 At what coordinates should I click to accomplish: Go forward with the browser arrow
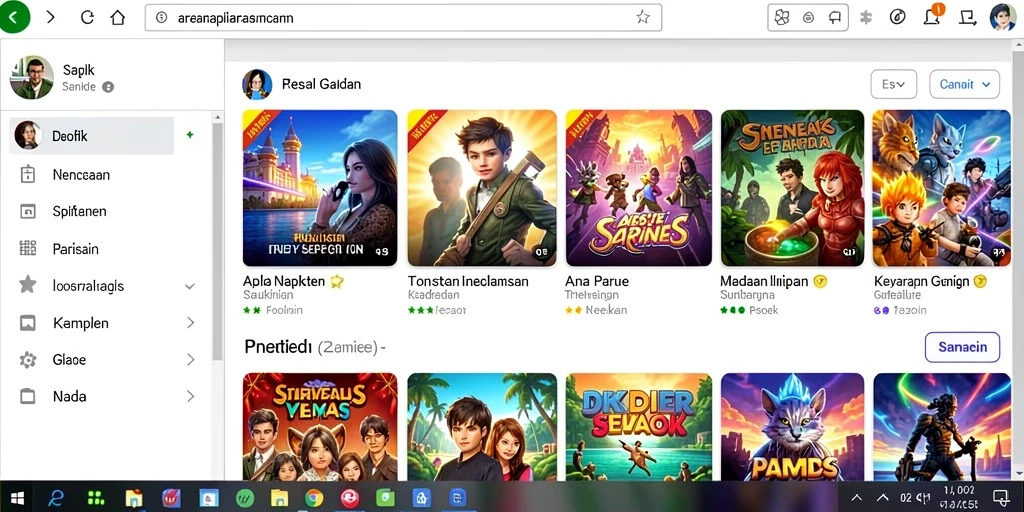coord(50,18)
